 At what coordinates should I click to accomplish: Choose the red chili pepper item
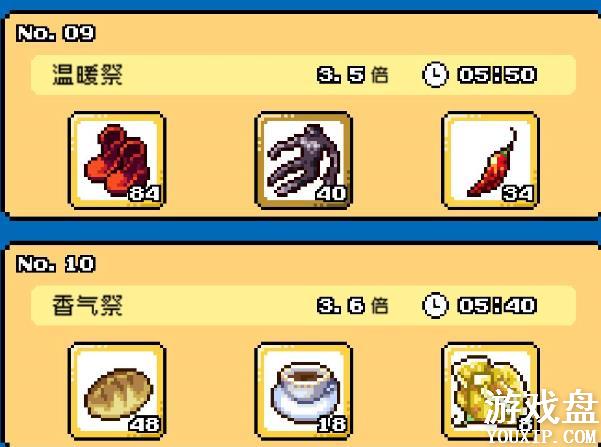[490, 160]
